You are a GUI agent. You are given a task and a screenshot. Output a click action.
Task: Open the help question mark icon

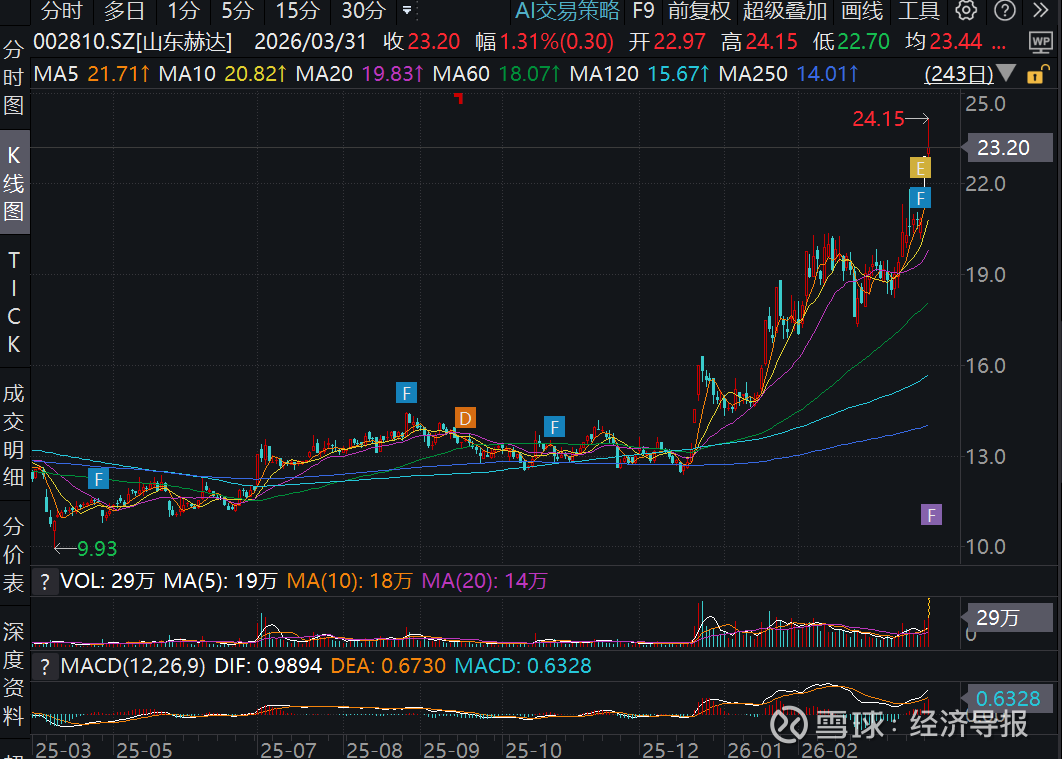coord(1004,10)
